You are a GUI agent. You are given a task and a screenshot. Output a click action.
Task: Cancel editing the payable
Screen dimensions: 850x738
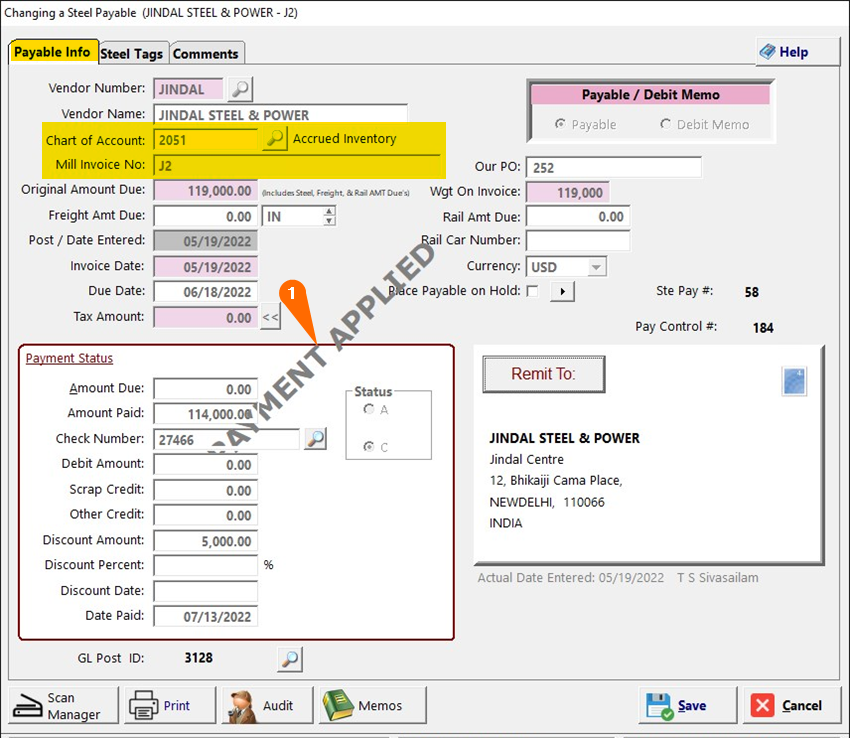[792, 705]
